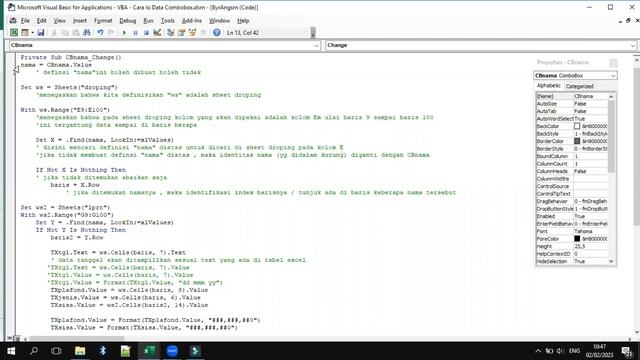Click the toolbar options overflow arrow
Image resolution: width=640 pixels, height=360 pixels.
point(313,33)
